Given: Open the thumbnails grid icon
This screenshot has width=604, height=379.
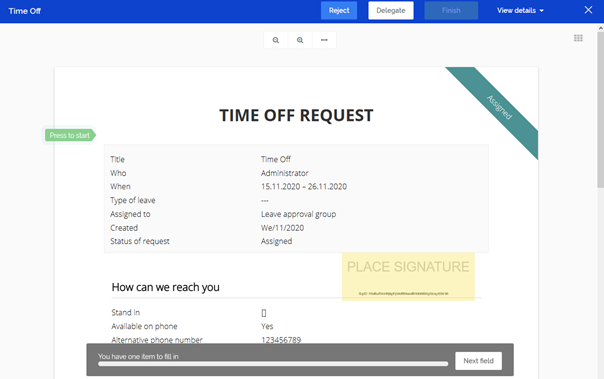Looking at the screenshot, I should coord(578,38).
